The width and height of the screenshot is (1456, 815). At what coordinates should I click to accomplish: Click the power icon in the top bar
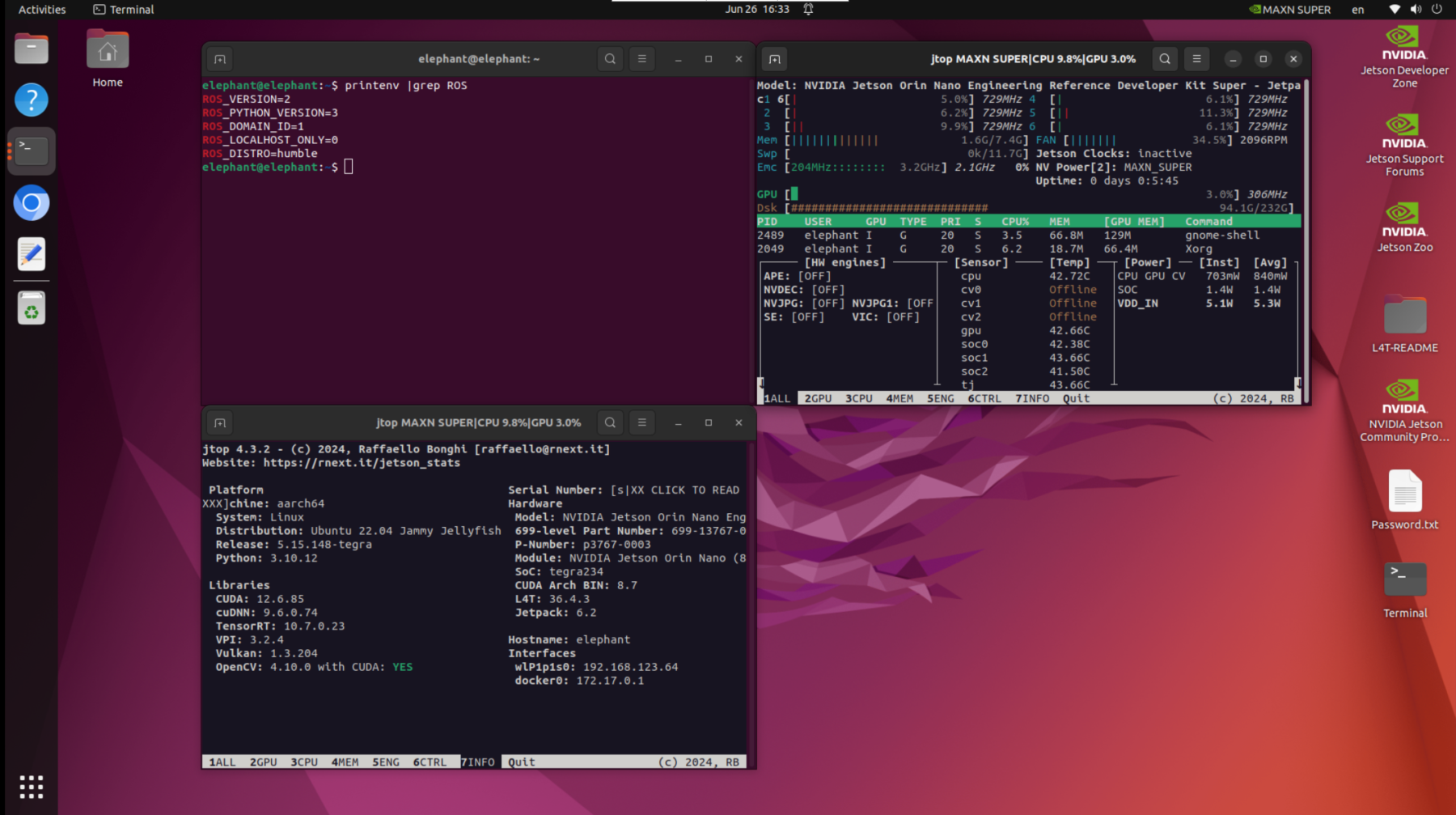[x=1437, y=10]
